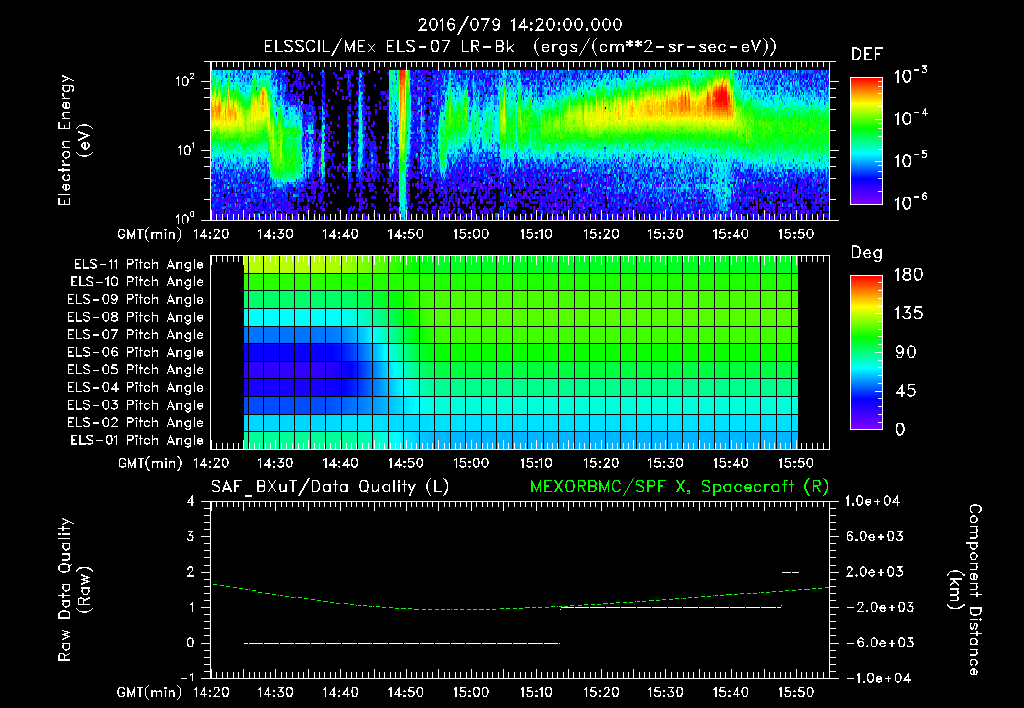Image resolution: width=1024 pixels, height=708 pixels.
Task: Click the 135 tick on Deg scale
Action: [x=908, y=314]
